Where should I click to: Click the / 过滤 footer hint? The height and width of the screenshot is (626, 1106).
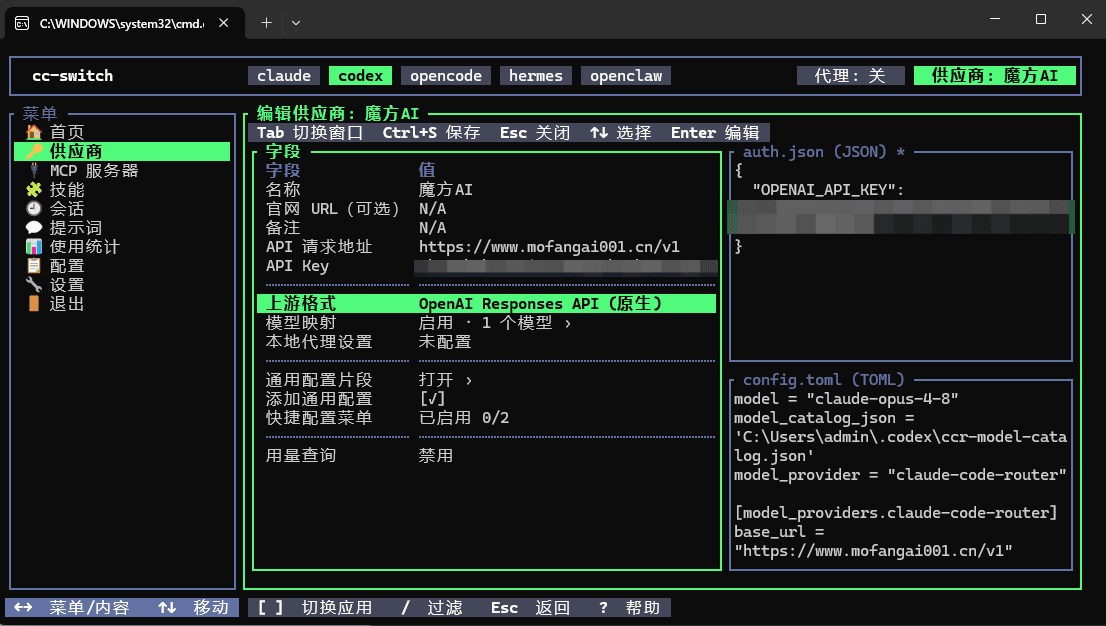point(432,608)
